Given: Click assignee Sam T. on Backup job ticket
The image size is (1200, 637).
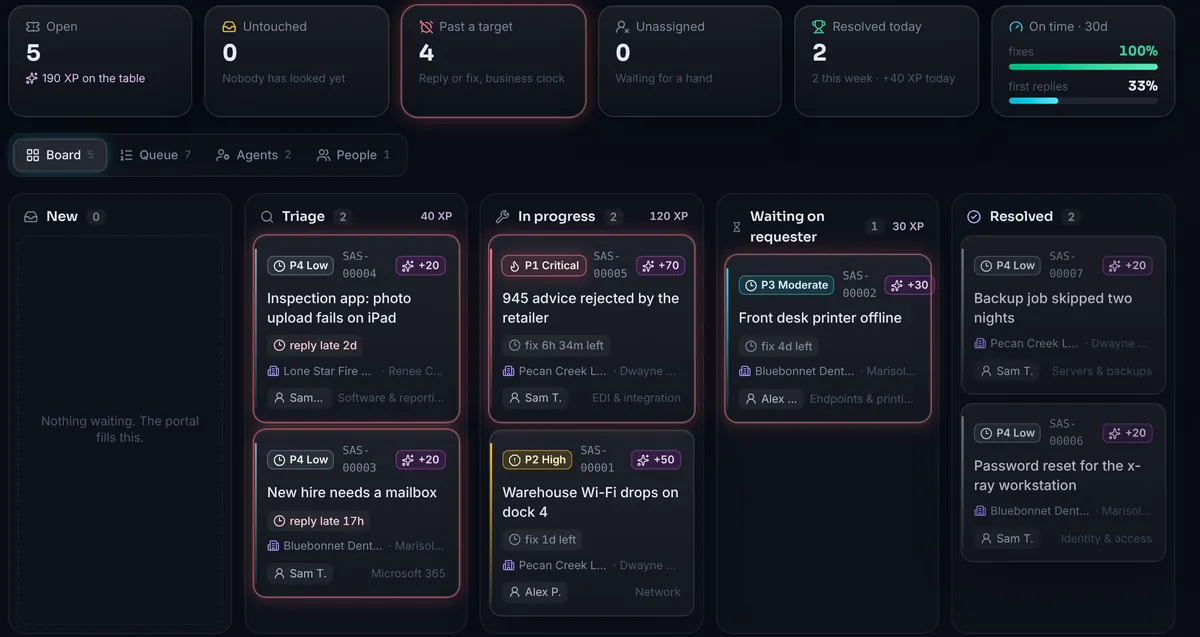Looking at the screenshot, I should pos(1006,371).
